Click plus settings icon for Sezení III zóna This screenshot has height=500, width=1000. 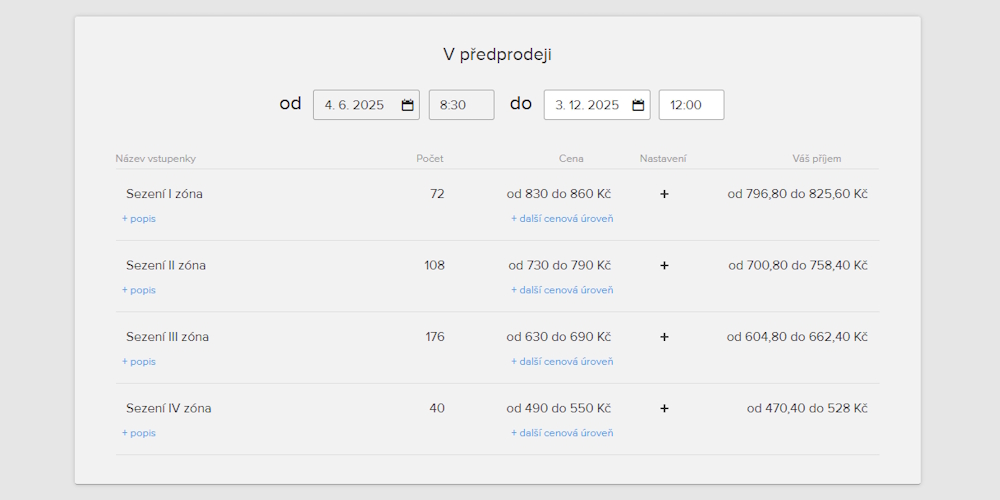[664, 337]
